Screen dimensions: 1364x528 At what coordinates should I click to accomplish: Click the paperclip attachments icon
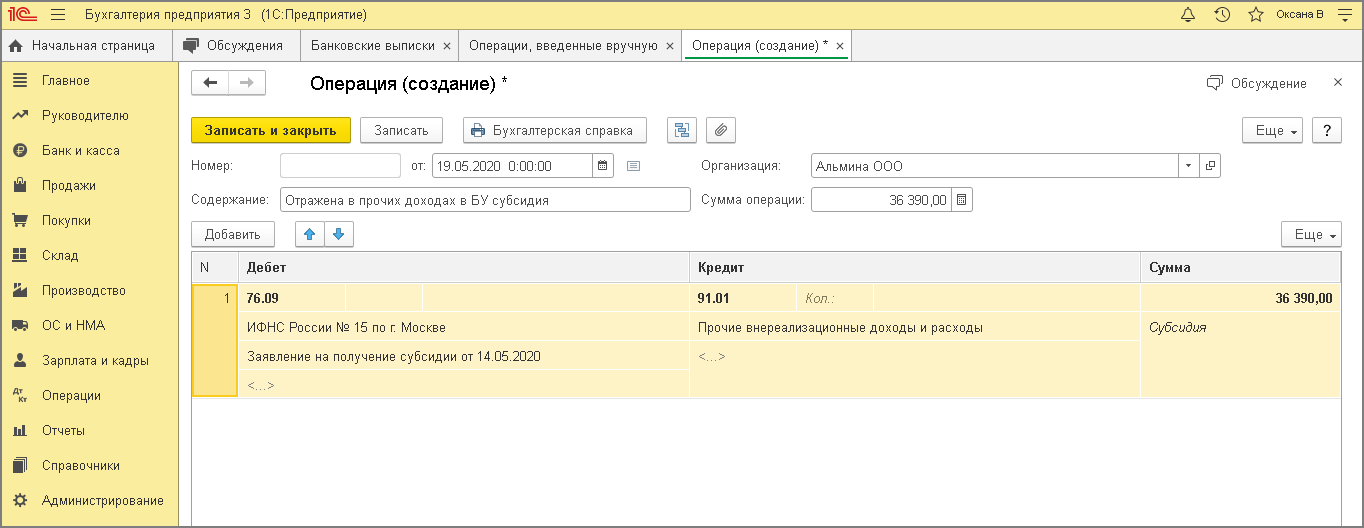click(721, 130)
